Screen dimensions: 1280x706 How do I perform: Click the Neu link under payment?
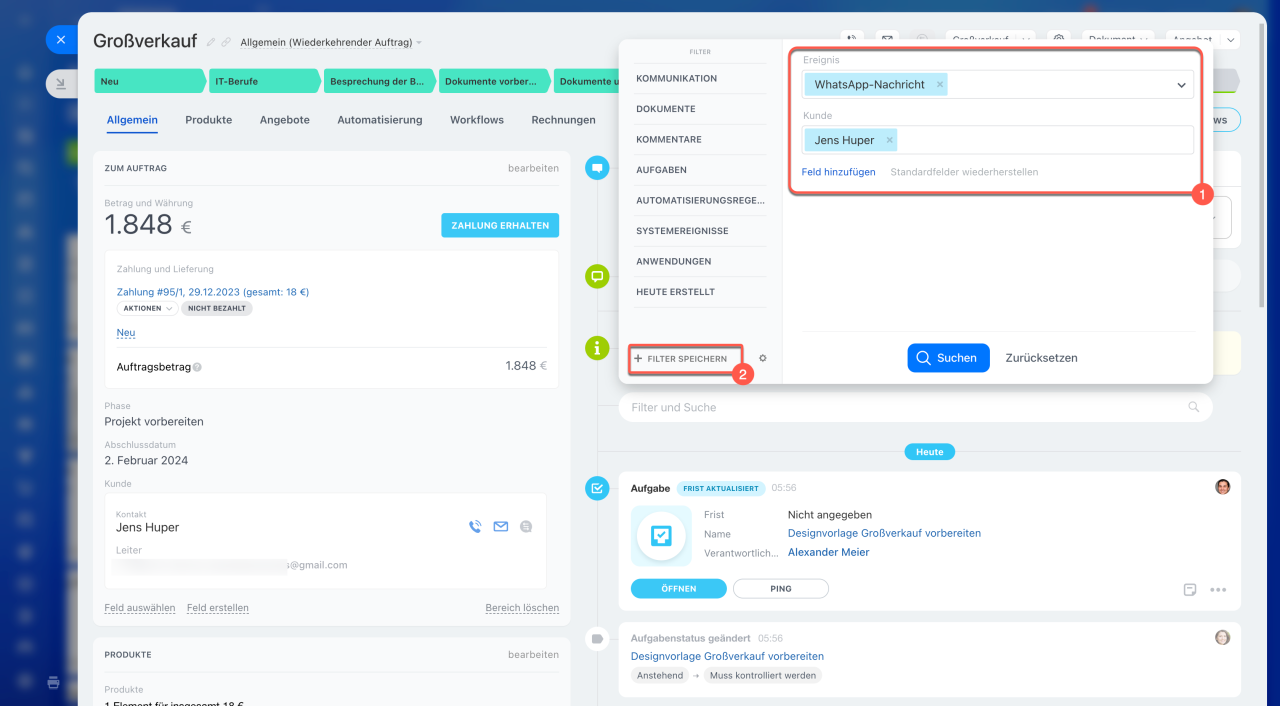coord(126,333)
